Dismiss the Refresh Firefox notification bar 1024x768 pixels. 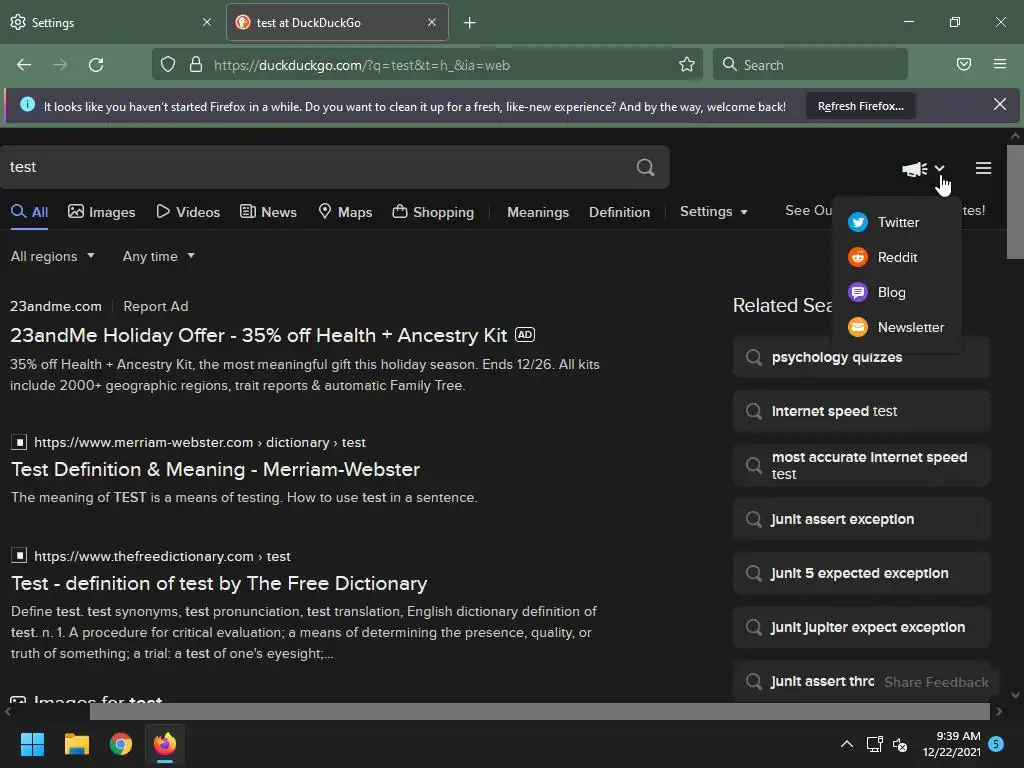click(999, 104)
